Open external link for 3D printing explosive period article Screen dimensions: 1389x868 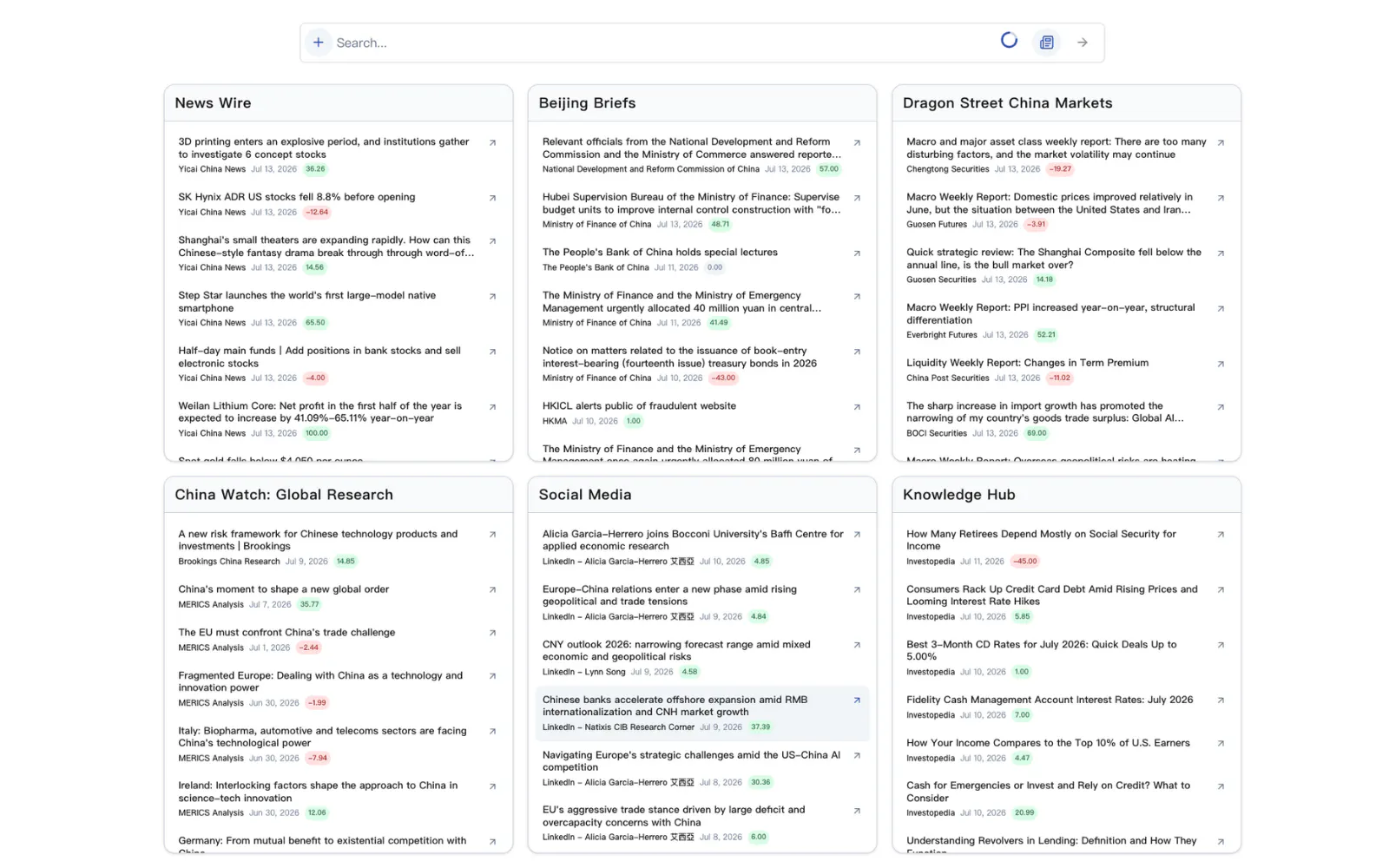(492, 143)
